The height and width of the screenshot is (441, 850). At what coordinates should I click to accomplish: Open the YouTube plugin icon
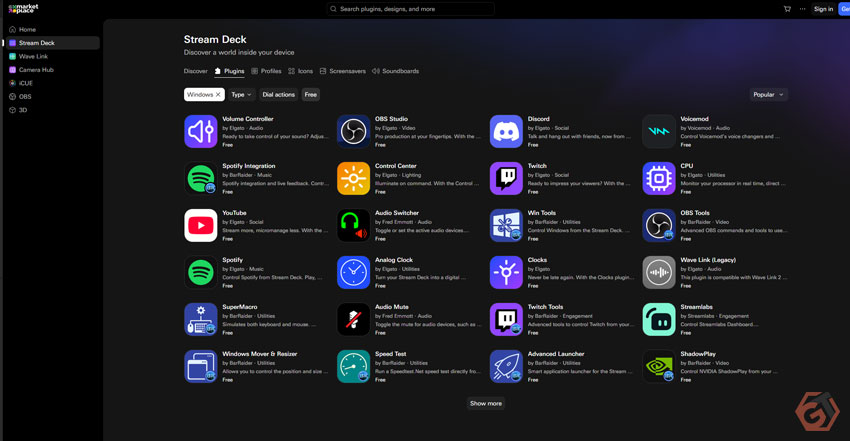(201, 225)
